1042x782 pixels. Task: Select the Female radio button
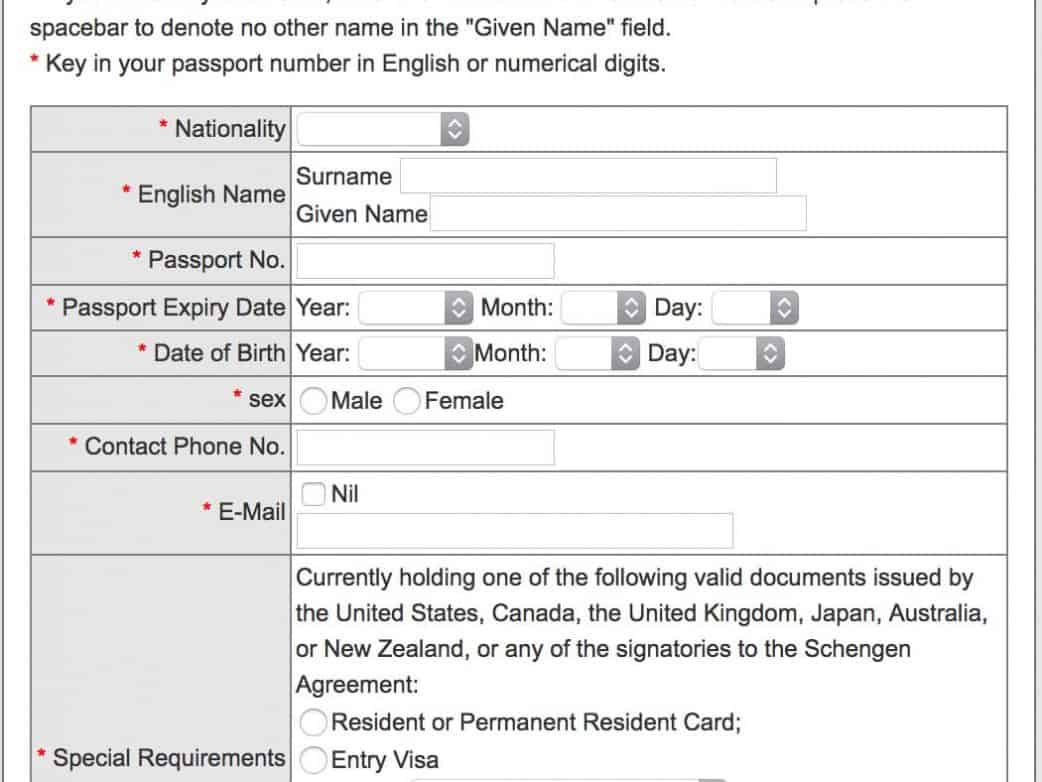407,401
